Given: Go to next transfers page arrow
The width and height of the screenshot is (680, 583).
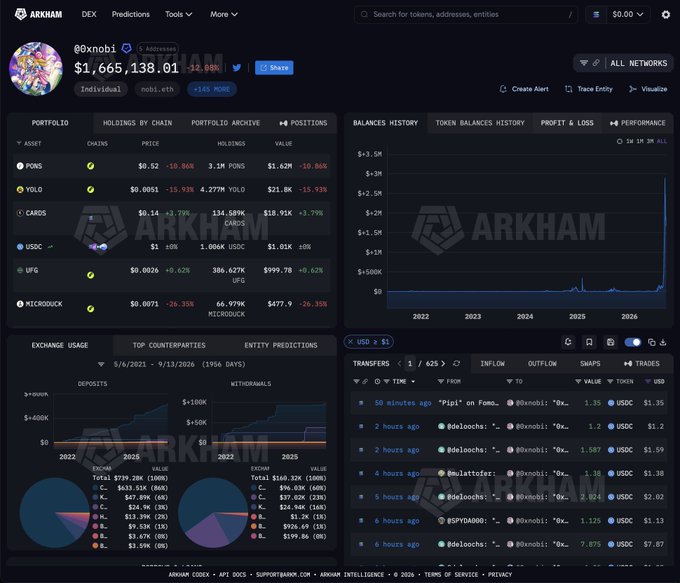Looking at the screenshot, I should (x=443, y=364).
